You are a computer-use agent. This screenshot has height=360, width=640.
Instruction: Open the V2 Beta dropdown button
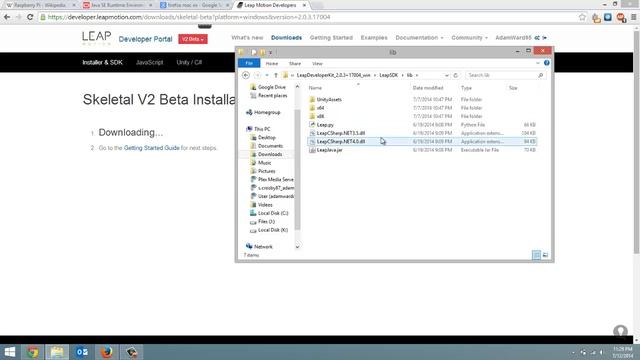[193, 39]
